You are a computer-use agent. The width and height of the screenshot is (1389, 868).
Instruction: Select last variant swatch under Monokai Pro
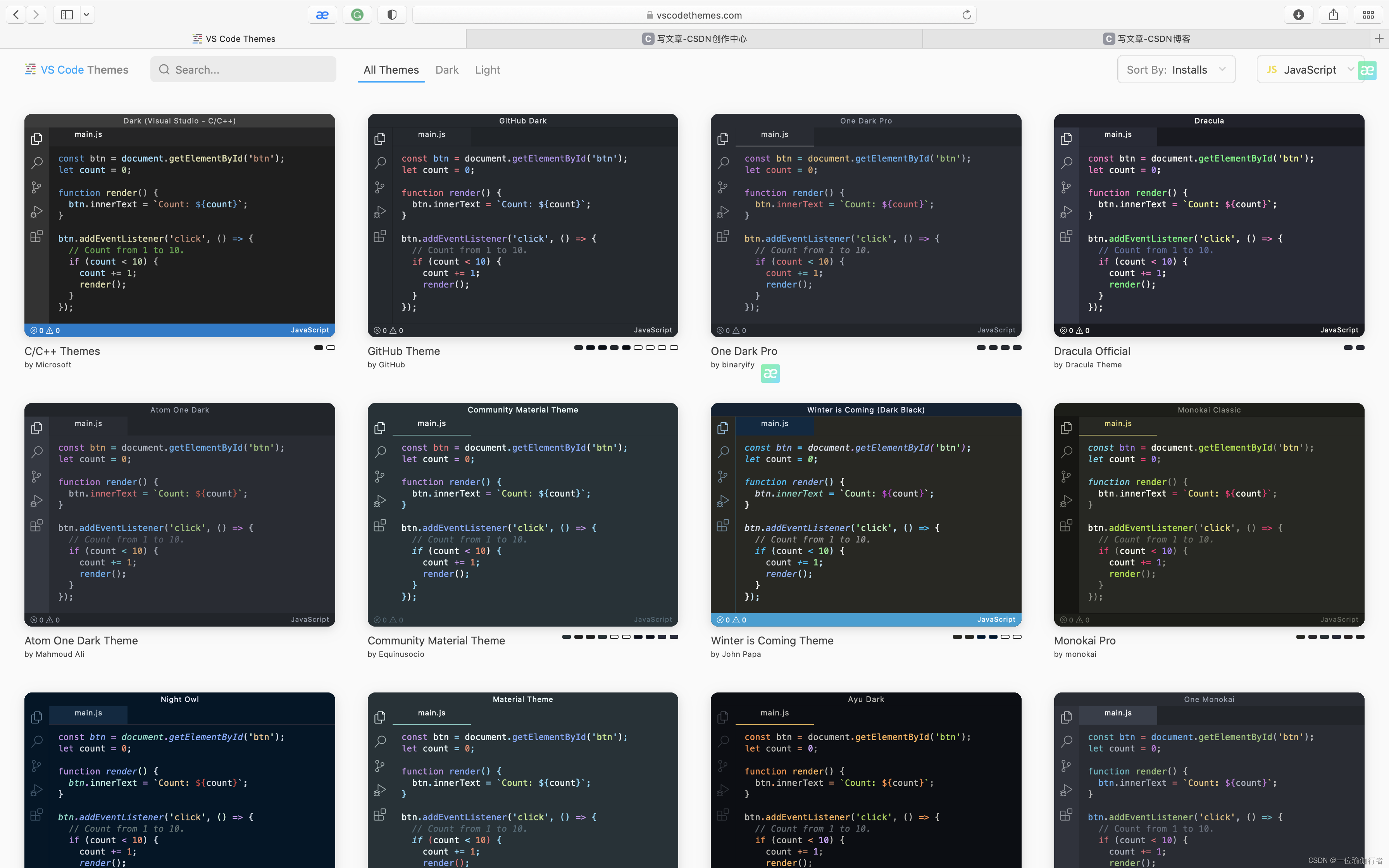click(x=1360, y=637)
